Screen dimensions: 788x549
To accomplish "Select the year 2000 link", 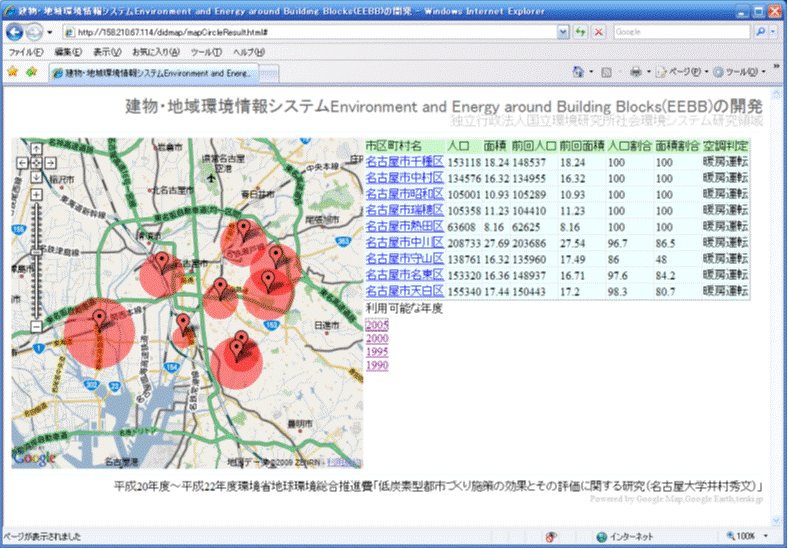I will coord(377,338).
